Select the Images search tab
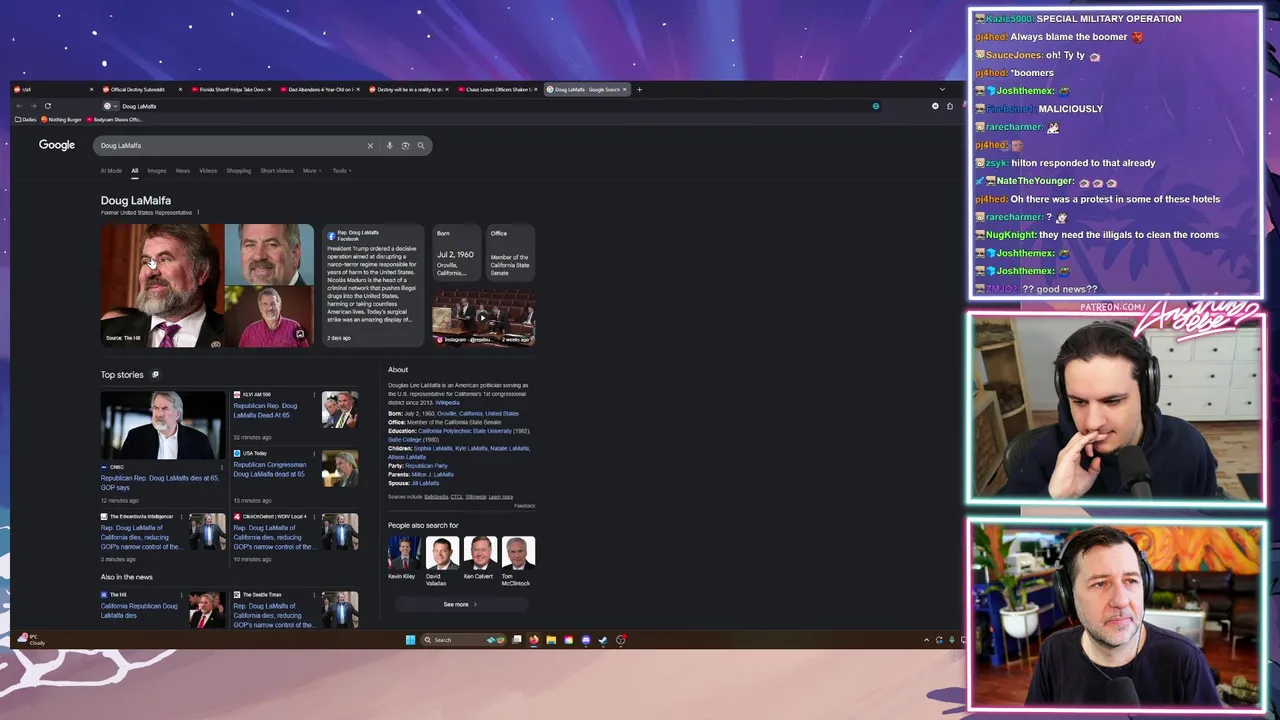 [x=157, y=171]
